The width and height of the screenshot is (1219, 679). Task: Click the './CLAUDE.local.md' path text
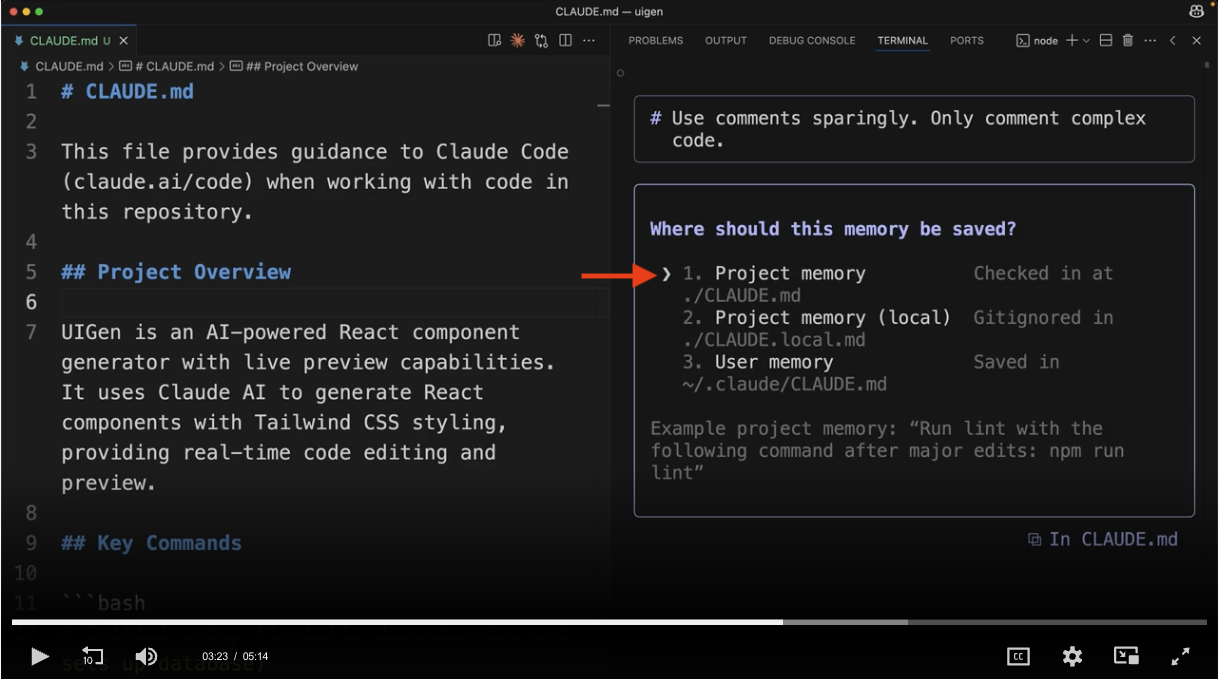click(774, 339)
